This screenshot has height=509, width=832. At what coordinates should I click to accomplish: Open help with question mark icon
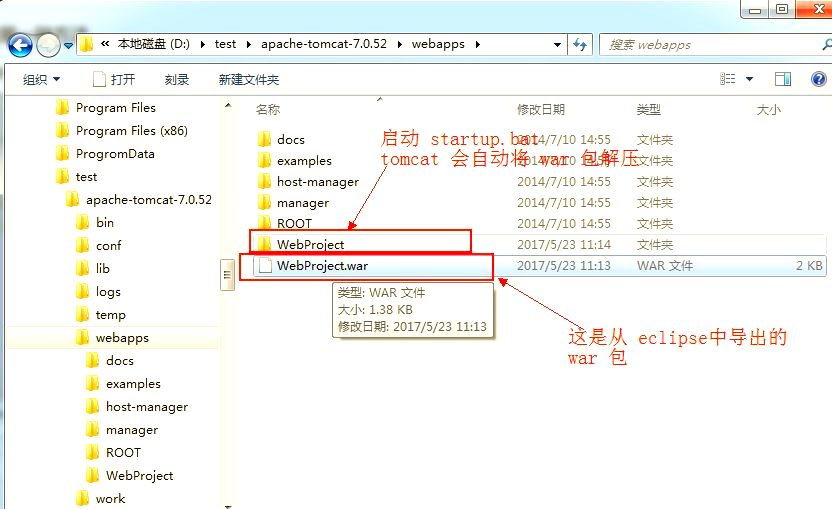click(818, 79)
